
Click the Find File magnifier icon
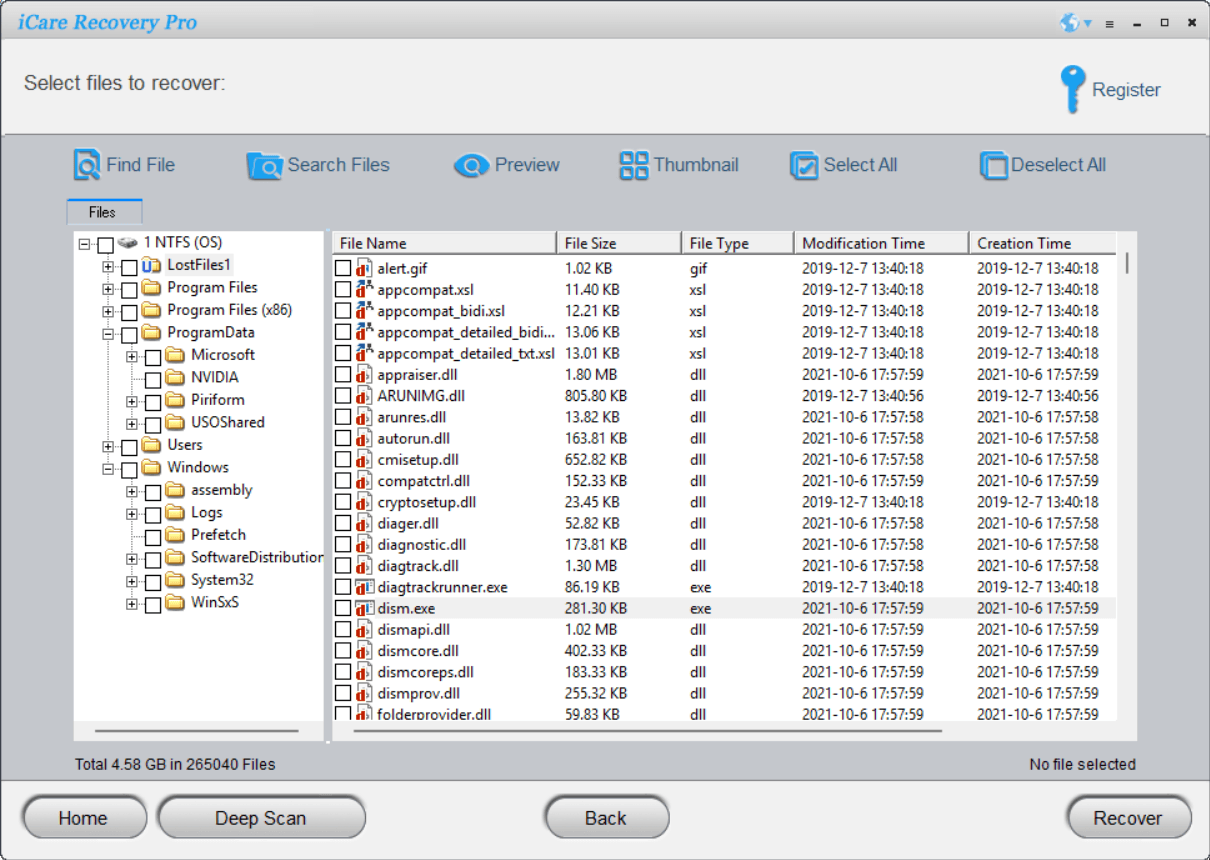click(x=87, y=165)
